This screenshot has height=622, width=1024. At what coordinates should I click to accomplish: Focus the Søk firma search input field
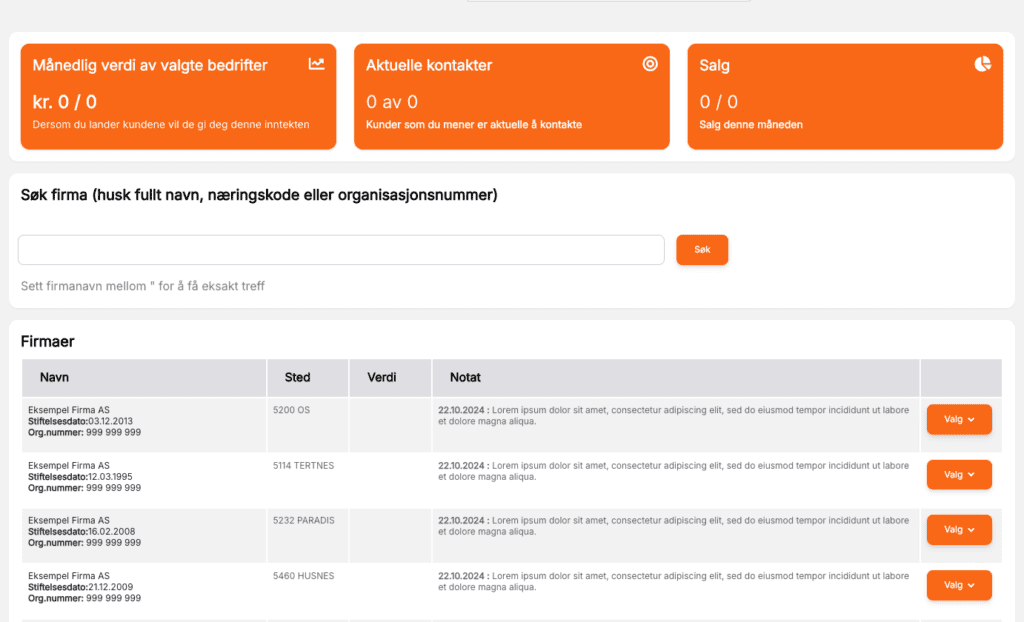[341, 250]
